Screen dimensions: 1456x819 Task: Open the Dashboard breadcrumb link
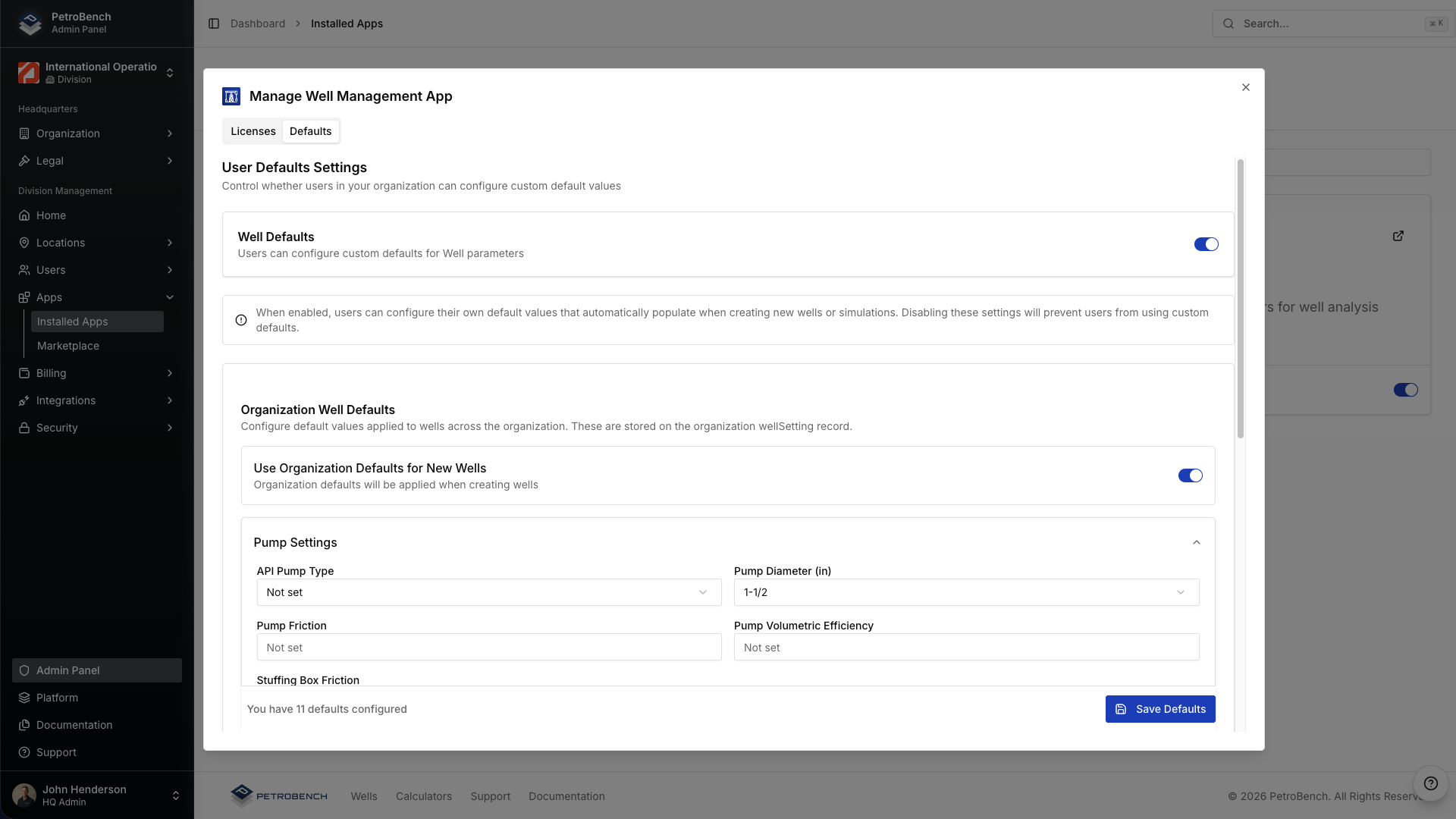(258, 24)
